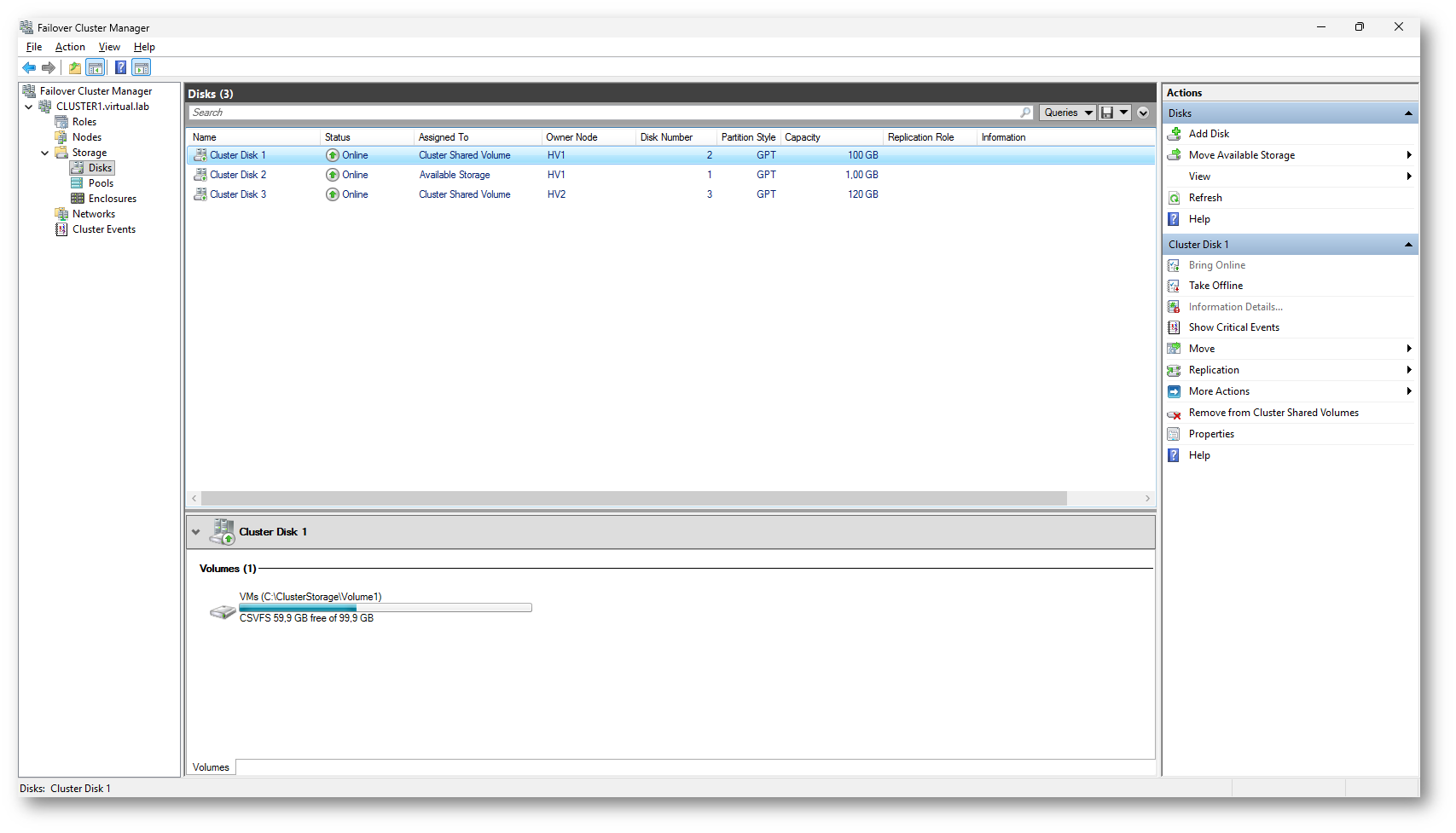Open Properties for Cluster Disk 1

coord(1211,434)
